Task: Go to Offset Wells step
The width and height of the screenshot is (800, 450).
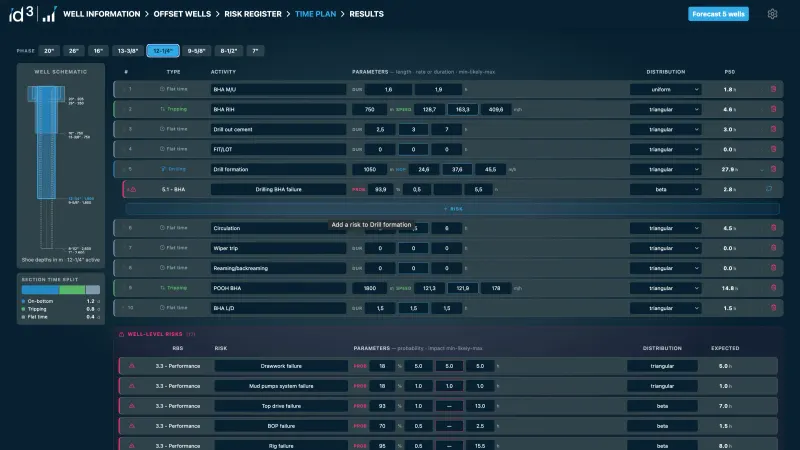Action: pyautogui.click(x=182, y=14)
